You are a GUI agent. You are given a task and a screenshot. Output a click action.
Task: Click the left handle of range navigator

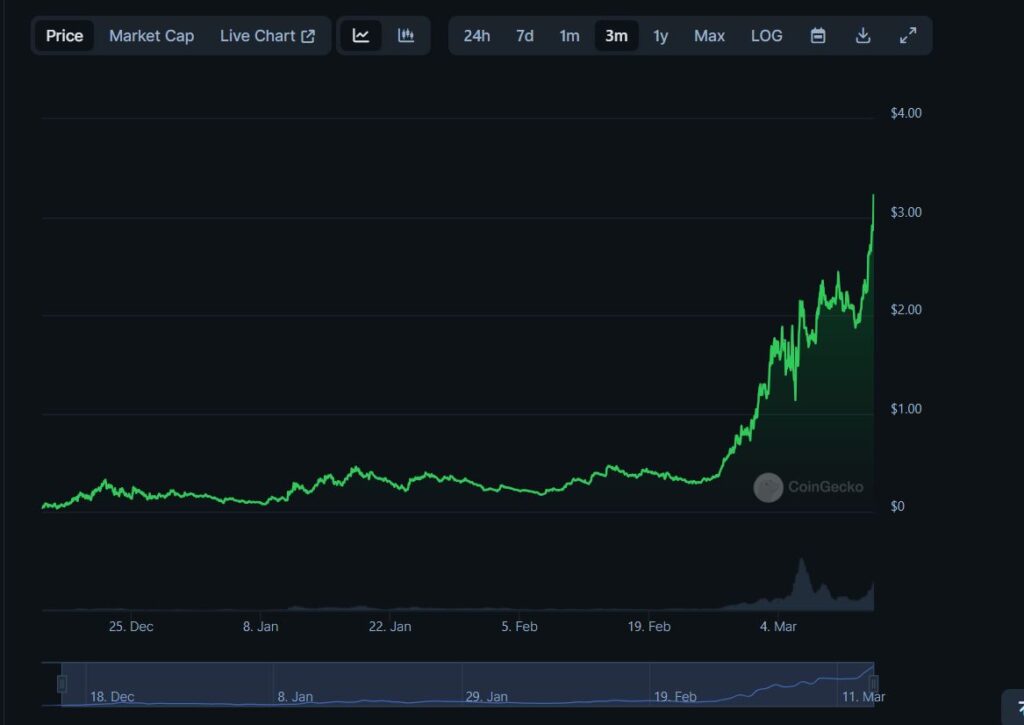pos(62,683)
